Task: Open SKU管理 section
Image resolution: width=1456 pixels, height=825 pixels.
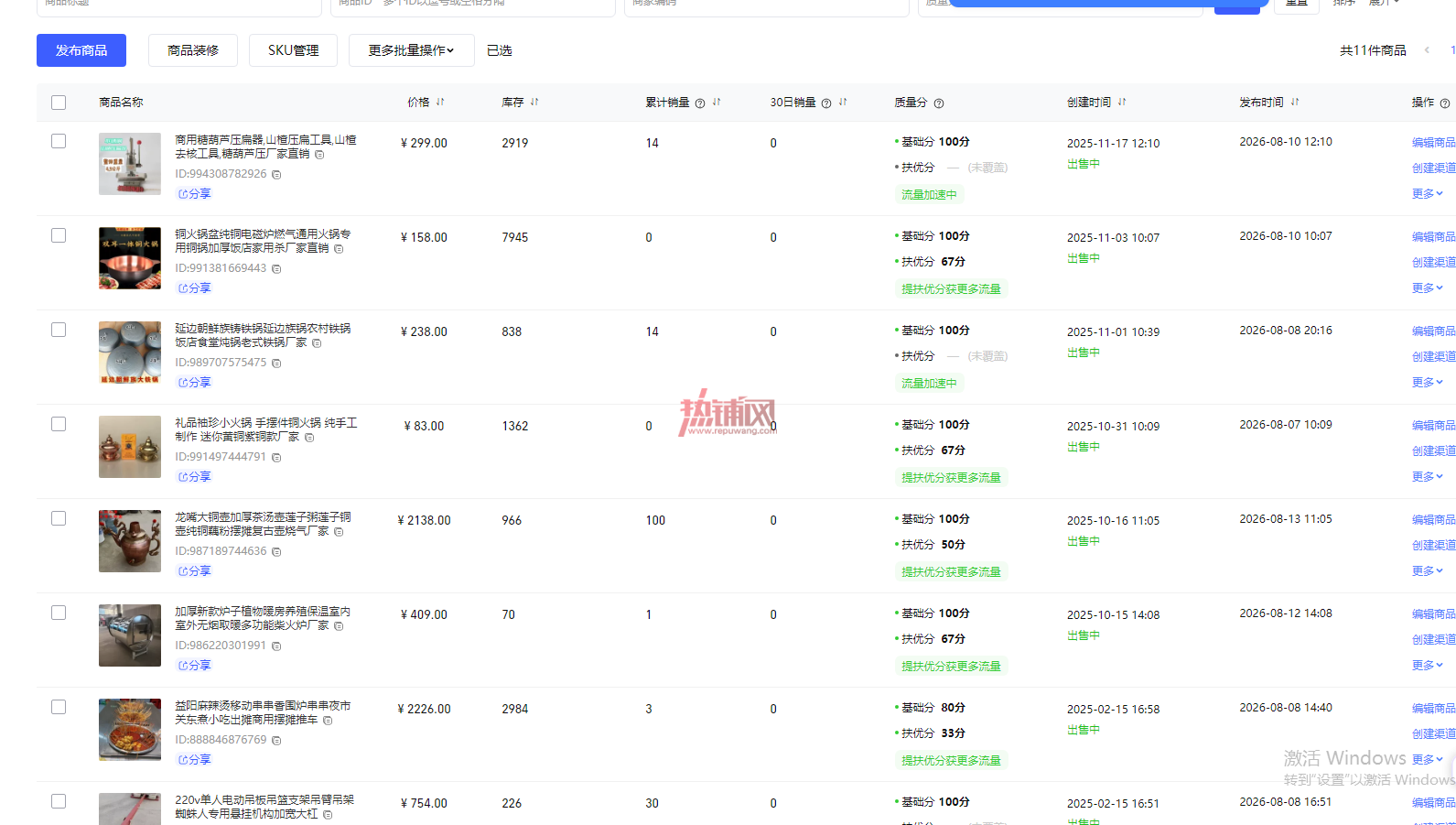Action: 293,50
